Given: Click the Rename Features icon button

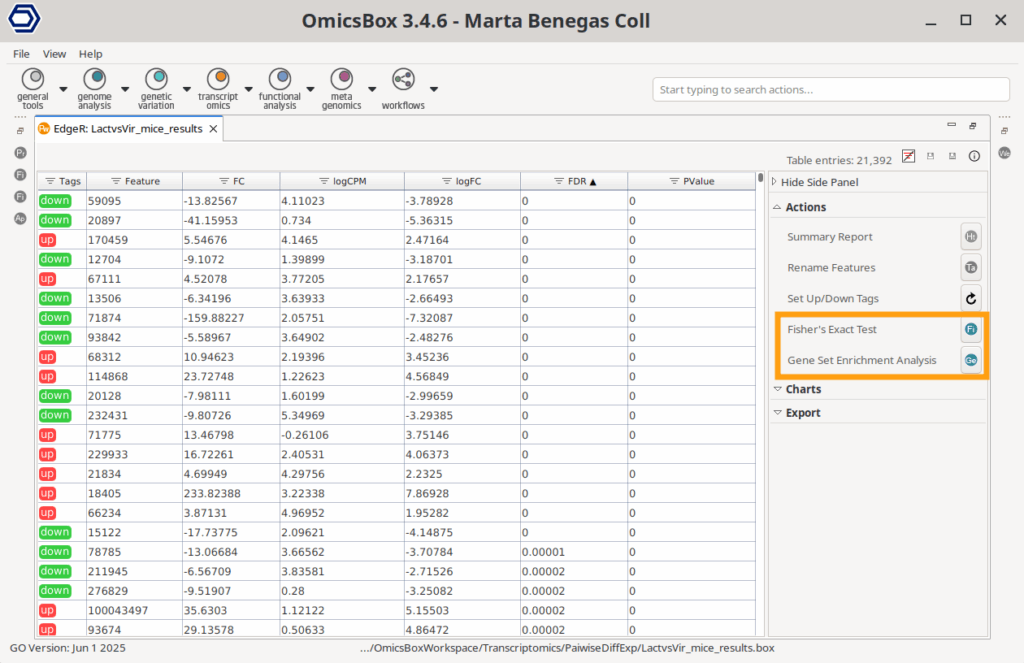Looking at the screenshot, I should click(x=971, y=267).
